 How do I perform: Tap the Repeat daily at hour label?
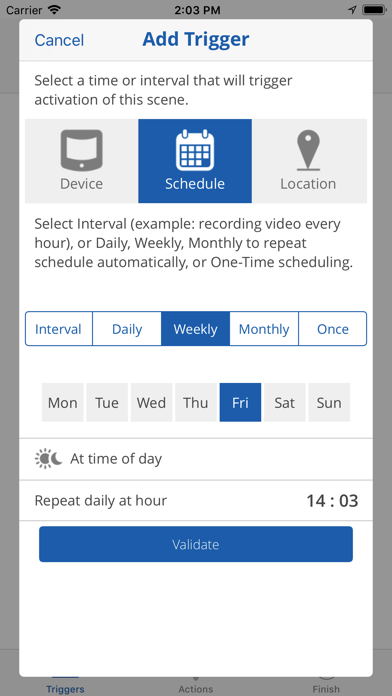coord(101,501)
